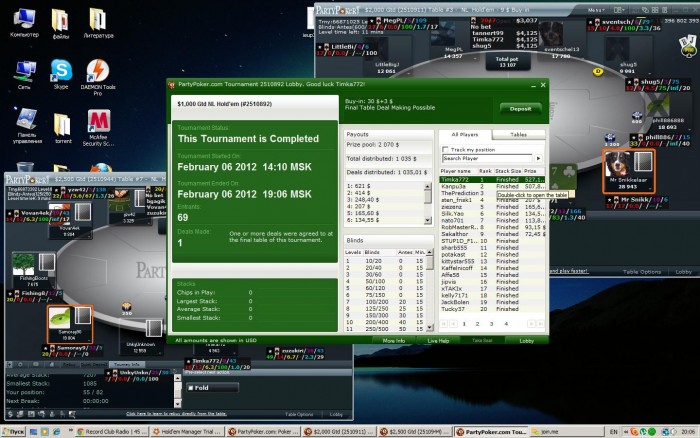
Task: Click blinds level 7 row 100/200
Action: [385, 302]
